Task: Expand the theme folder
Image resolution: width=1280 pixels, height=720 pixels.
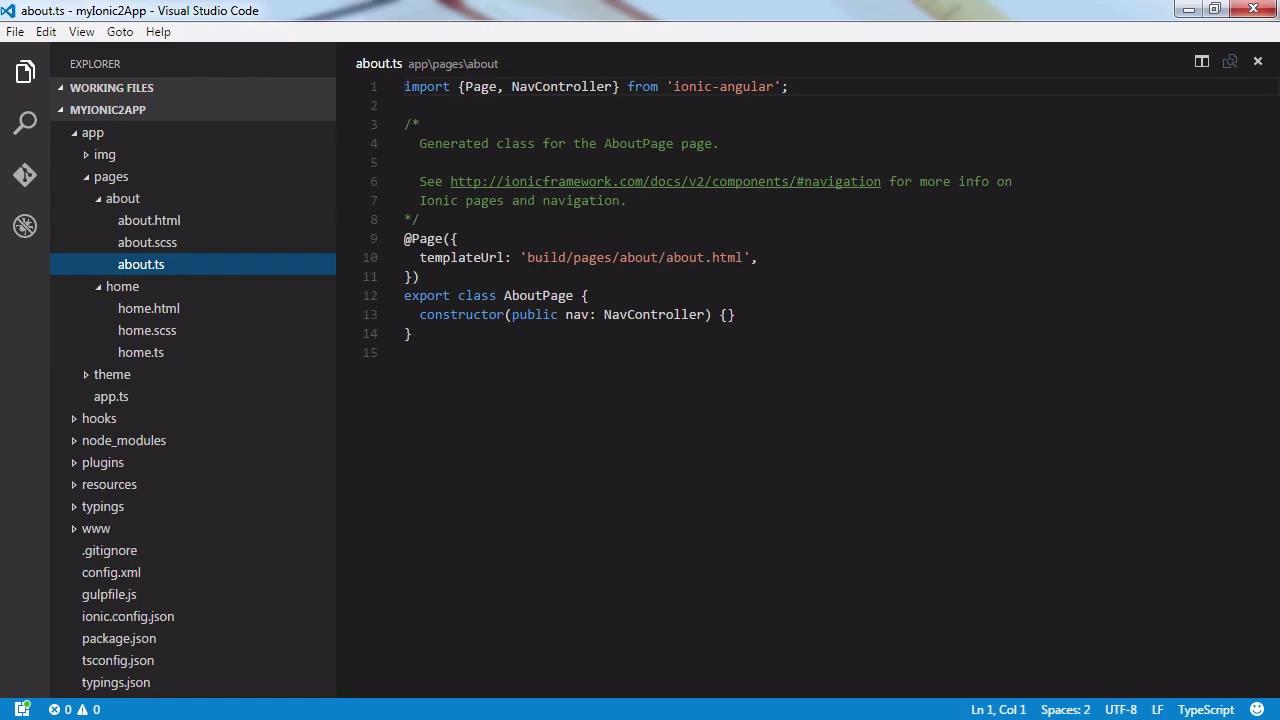Action: pos(86,374)
